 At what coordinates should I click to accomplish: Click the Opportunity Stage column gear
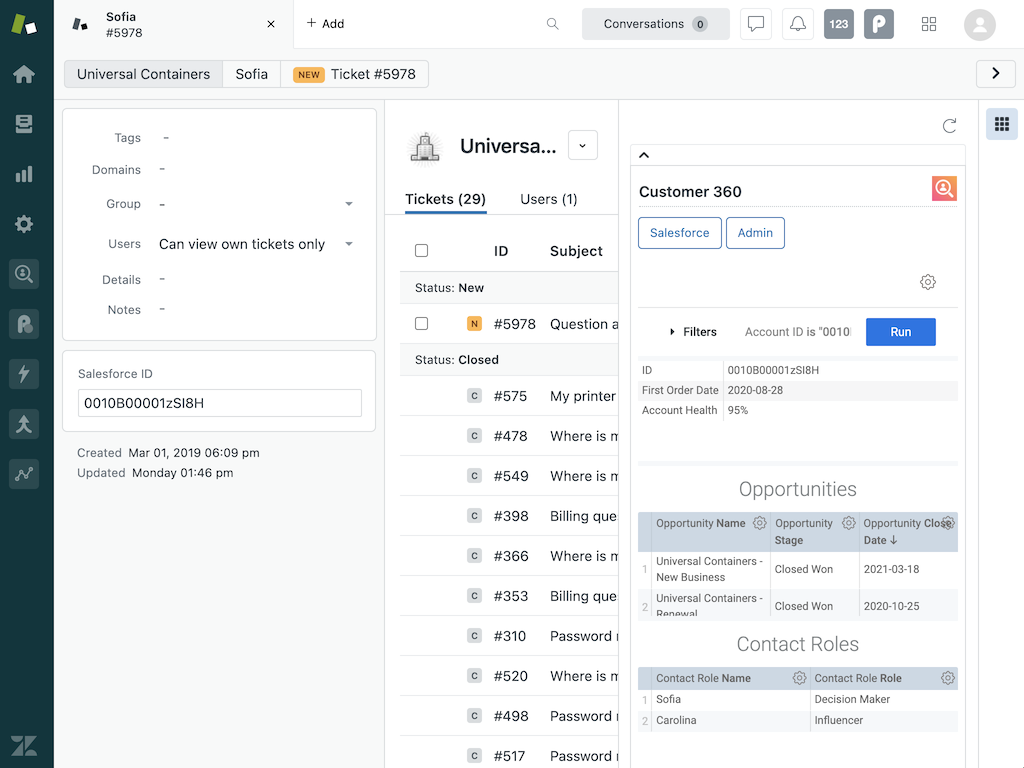click(848, 523)
